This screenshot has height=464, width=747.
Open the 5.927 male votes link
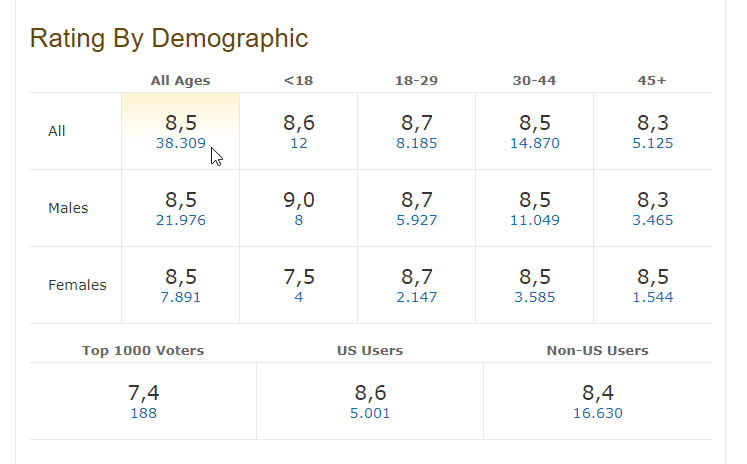pos(416,221)
